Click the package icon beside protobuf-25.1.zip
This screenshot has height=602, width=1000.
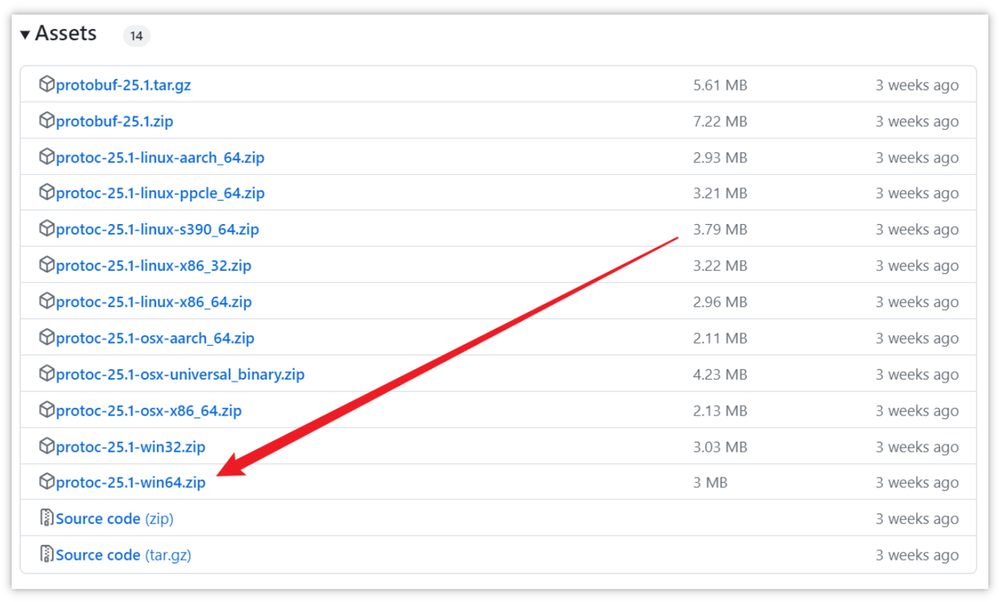[x=46, y=121]
